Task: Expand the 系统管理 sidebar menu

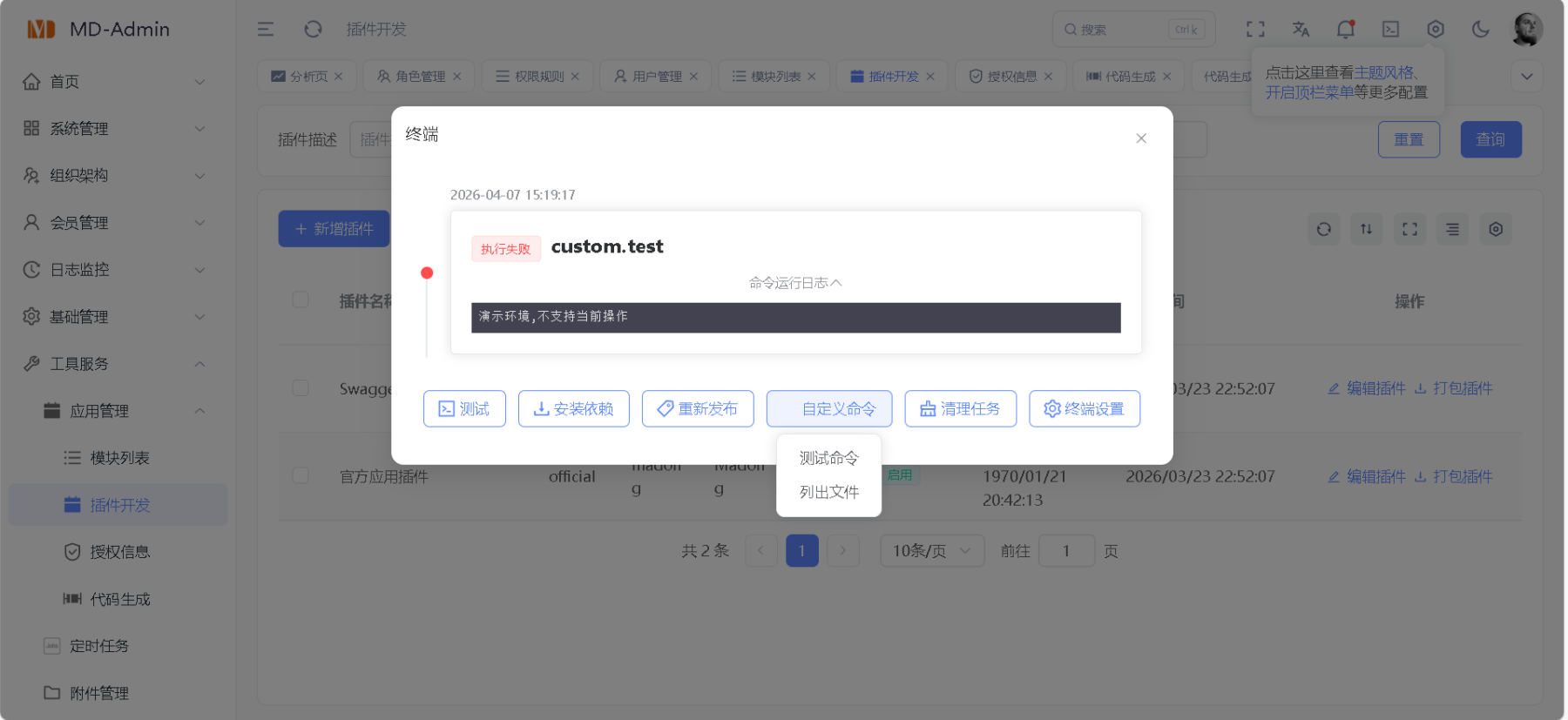Action: pyautogui.click(x=118, y=129)
